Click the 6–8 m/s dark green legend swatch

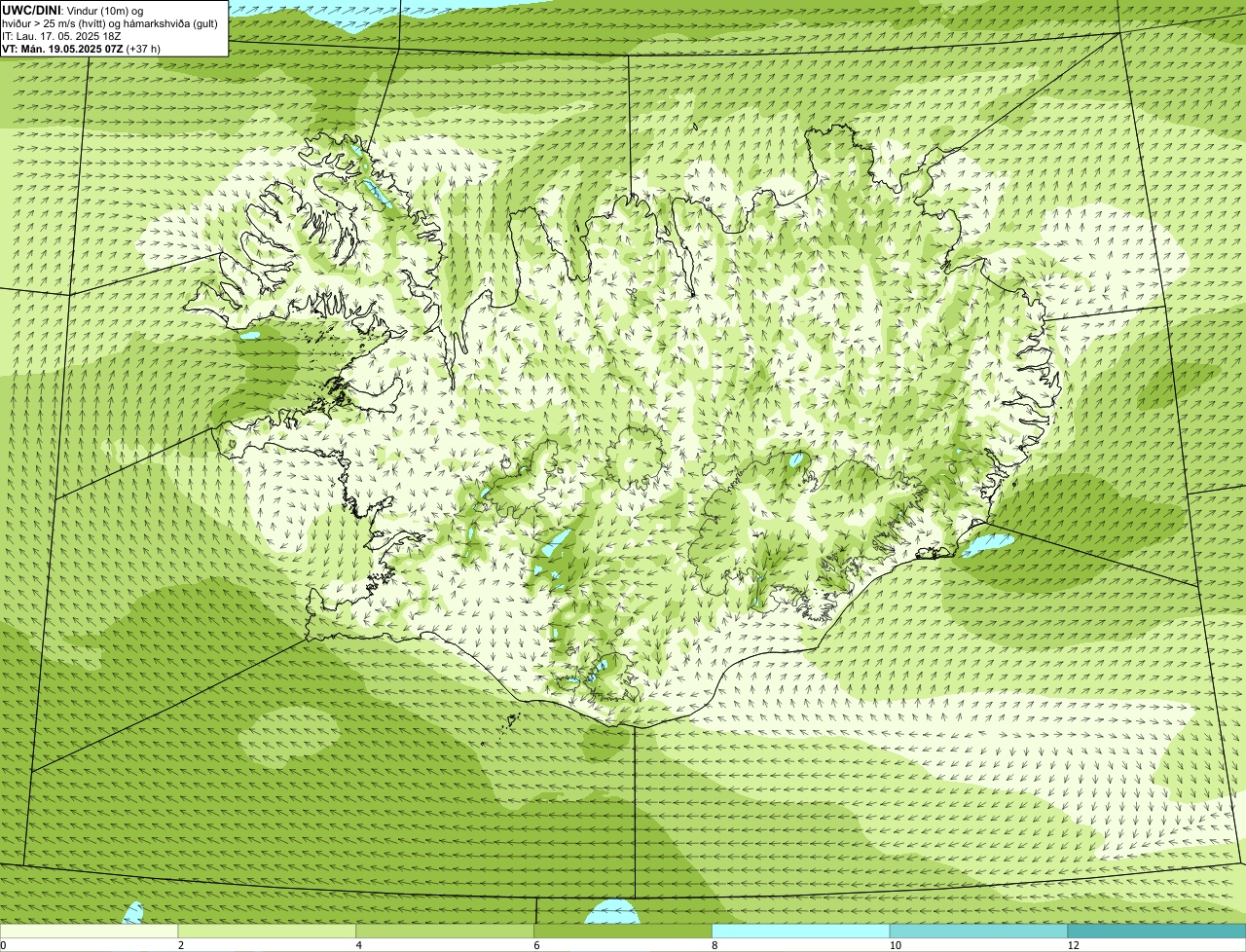(x=623, y=932)
